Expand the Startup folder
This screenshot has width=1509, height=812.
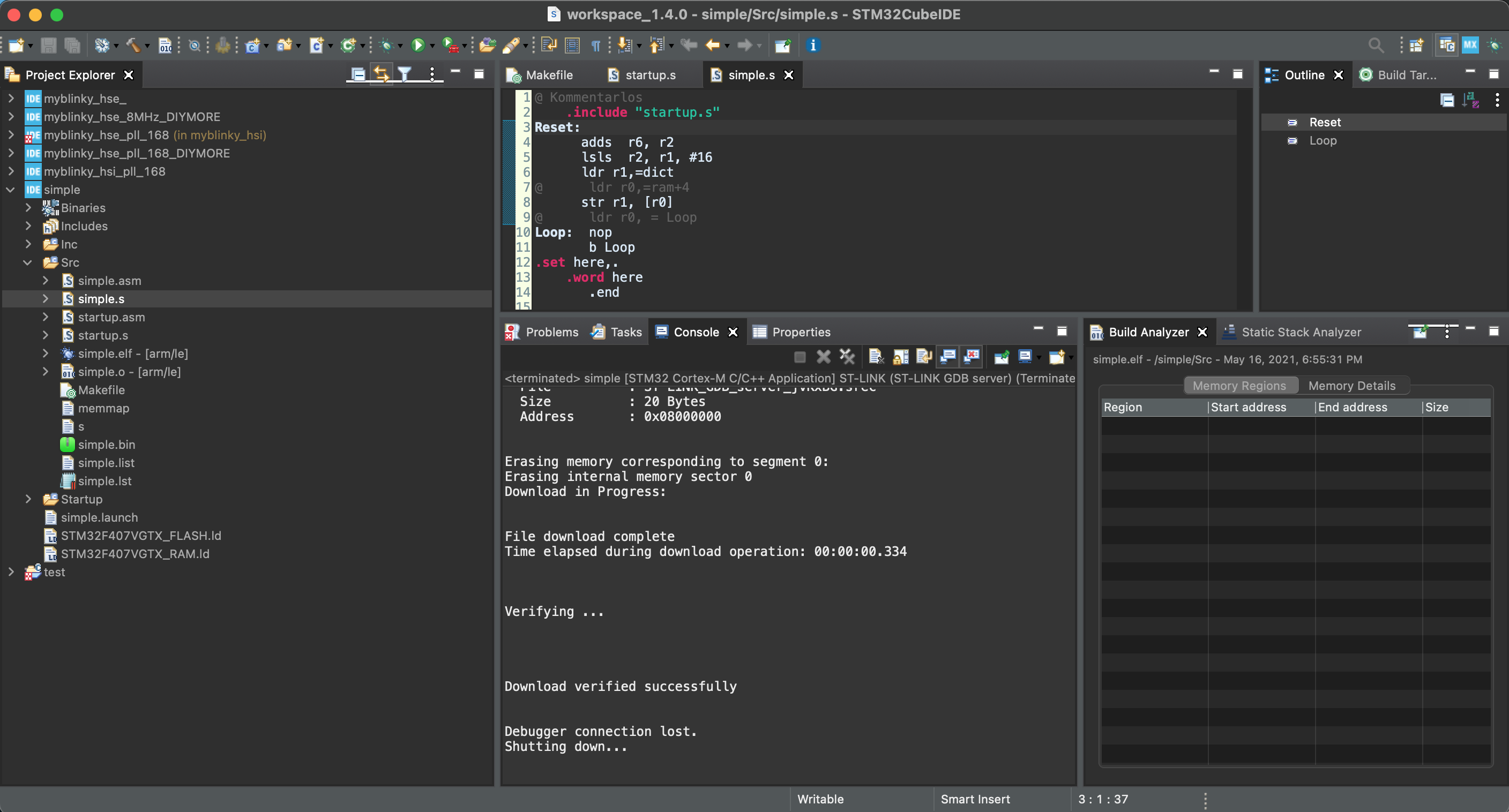27,499
